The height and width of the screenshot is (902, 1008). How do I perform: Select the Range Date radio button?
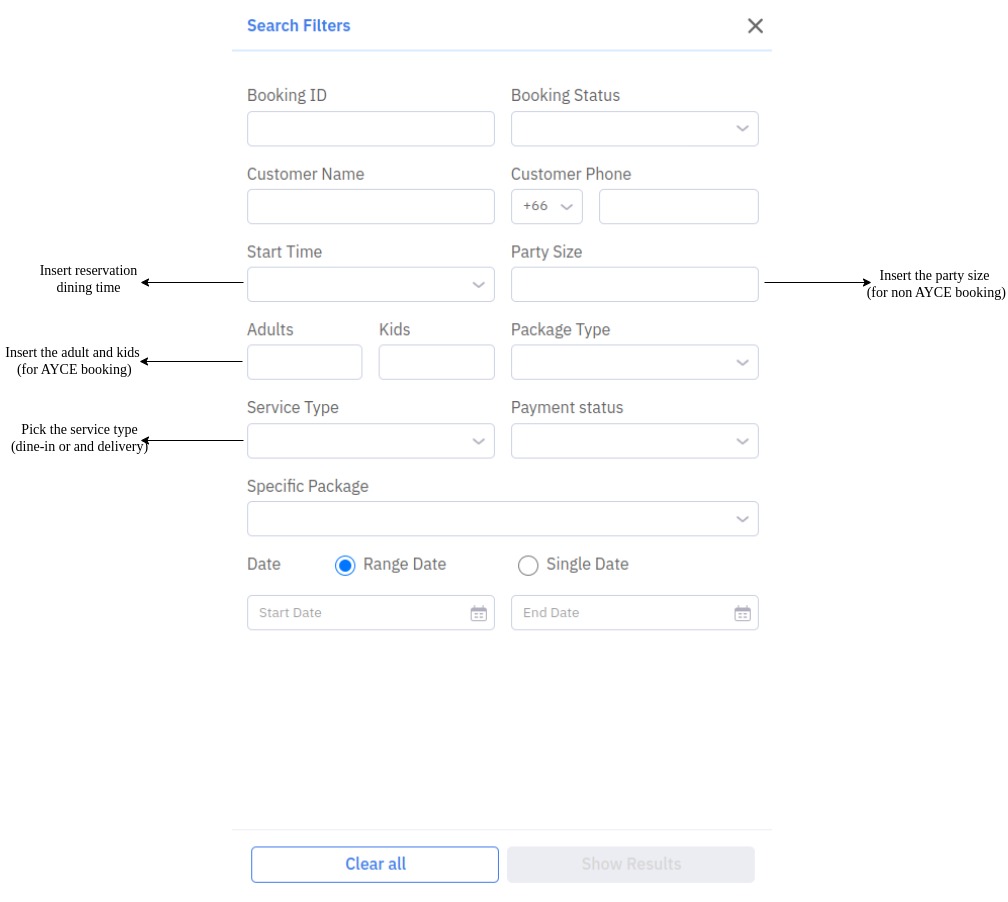[345, 565]
